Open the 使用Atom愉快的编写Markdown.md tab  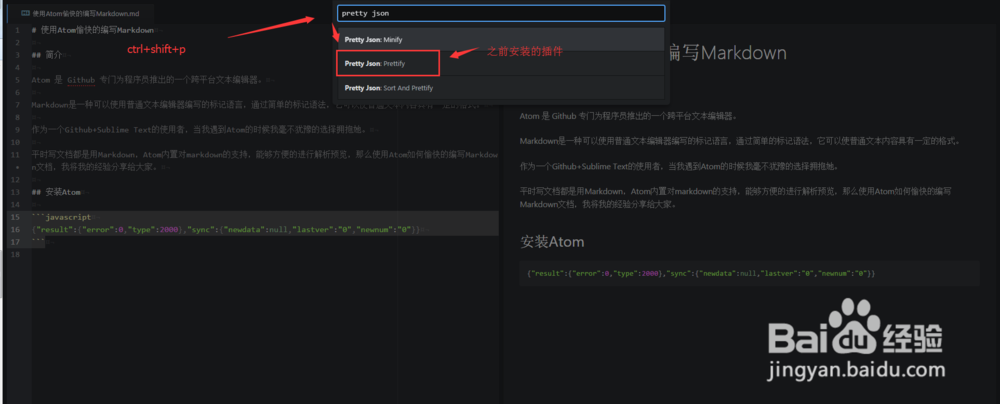pyautogui.click(x=80, y=13)
